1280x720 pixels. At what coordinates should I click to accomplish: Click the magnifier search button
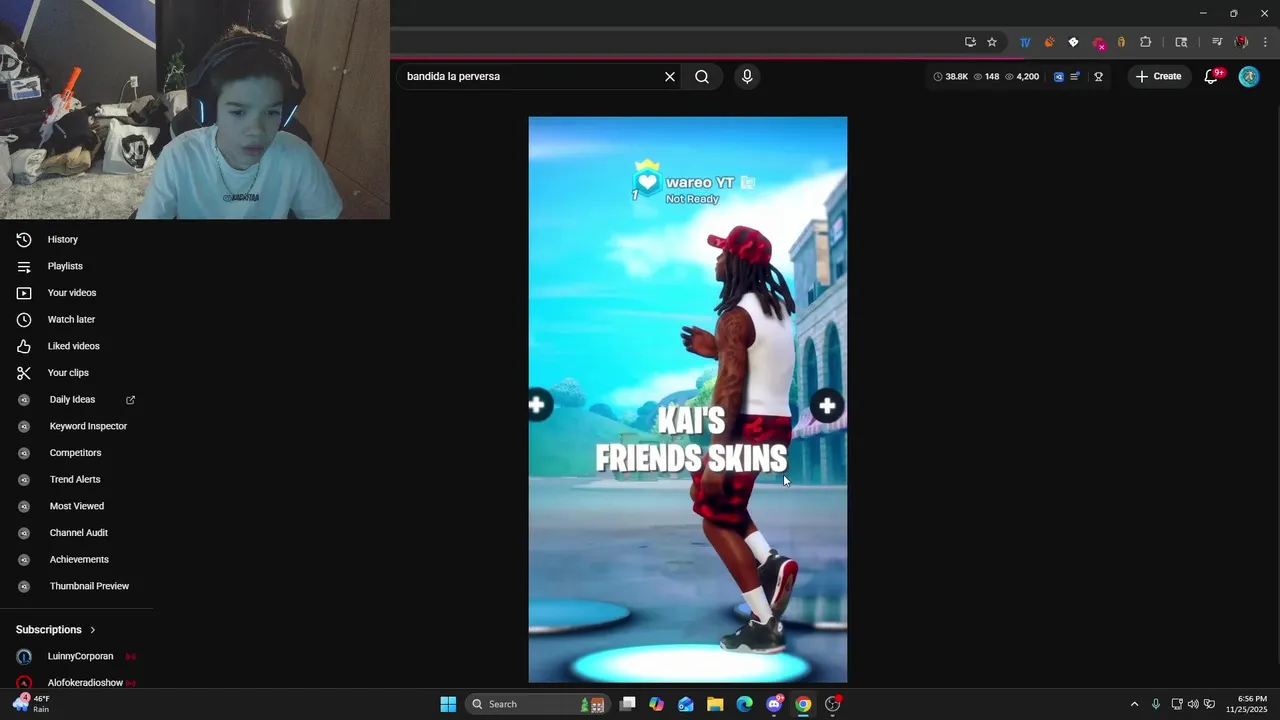pos(702,77)
